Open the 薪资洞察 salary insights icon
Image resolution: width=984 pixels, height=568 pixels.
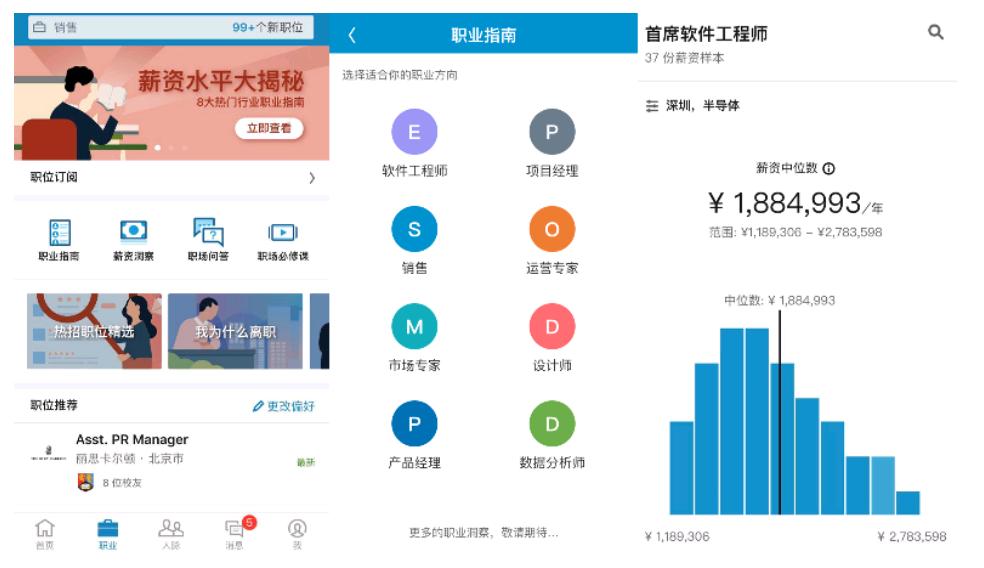[134, 231]
